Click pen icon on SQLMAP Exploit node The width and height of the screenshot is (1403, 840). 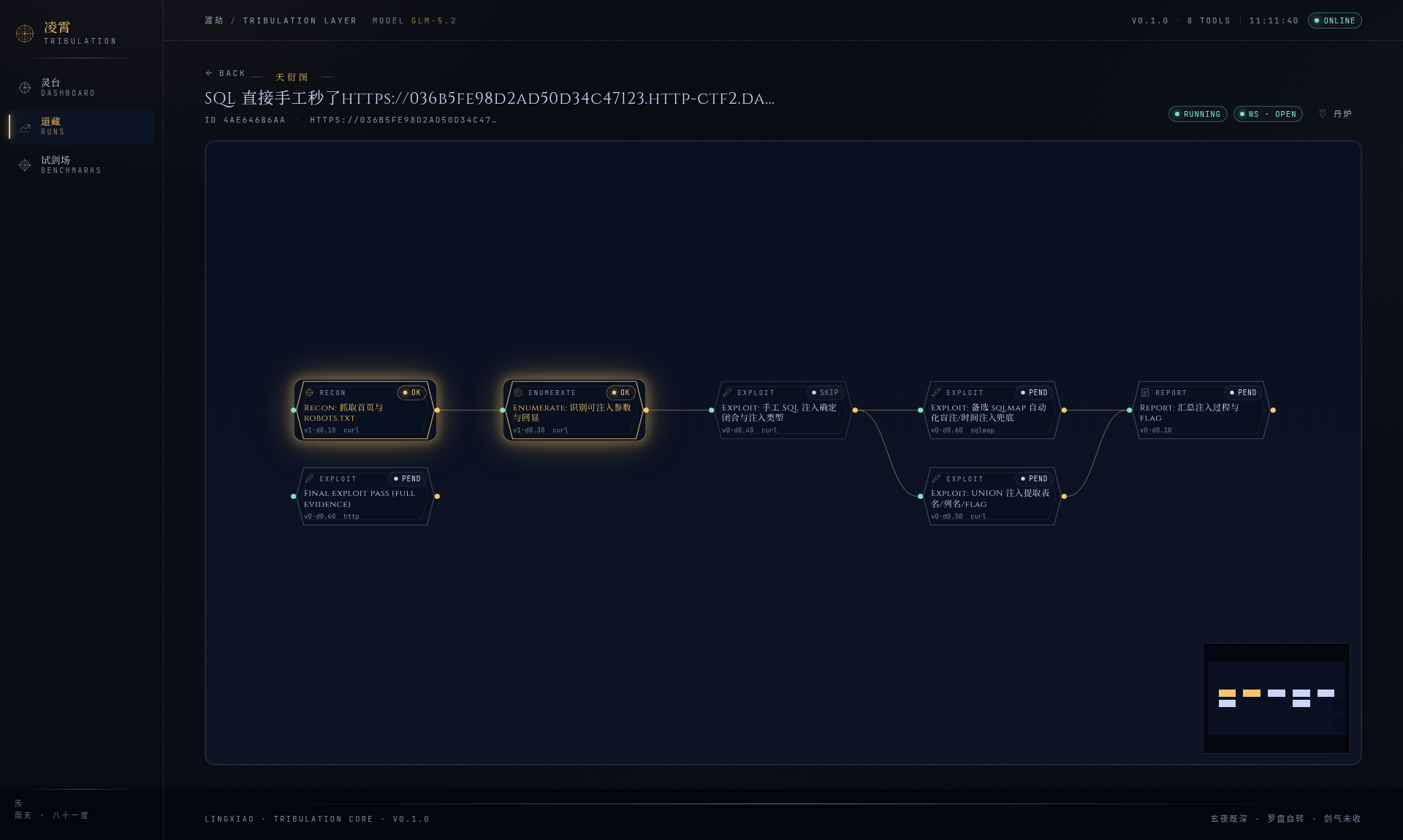[x=936, y=392]
